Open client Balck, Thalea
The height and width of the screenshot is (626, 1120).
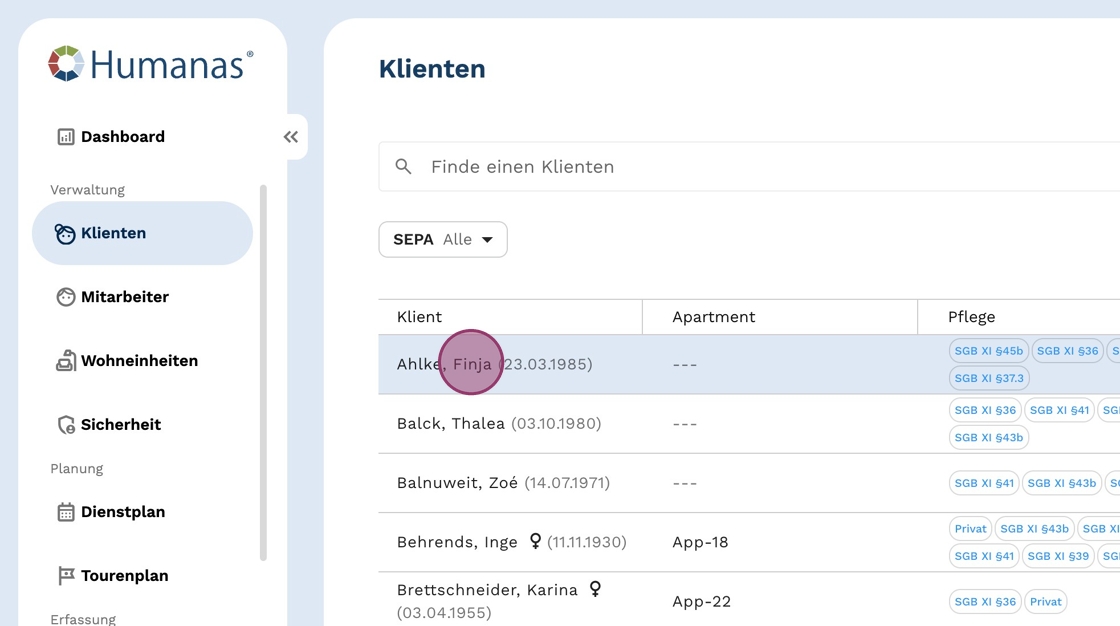pos(451,424)
